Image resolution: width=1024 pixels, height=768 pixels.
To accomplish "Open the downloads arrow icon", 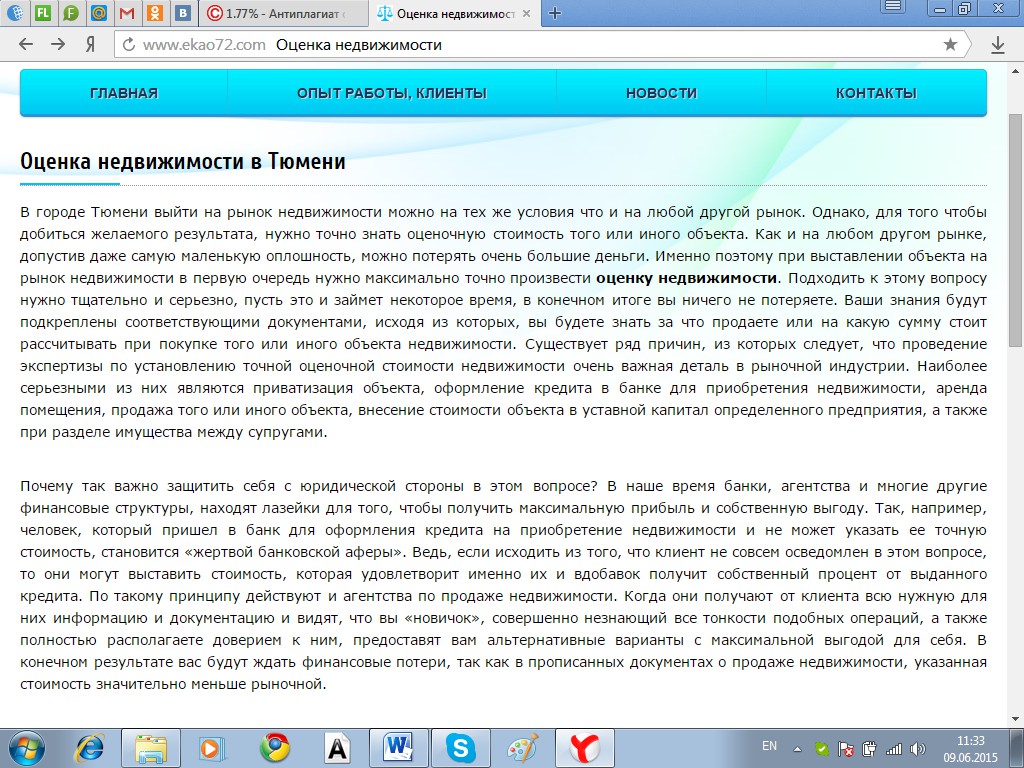I will (x=998, y=44).
